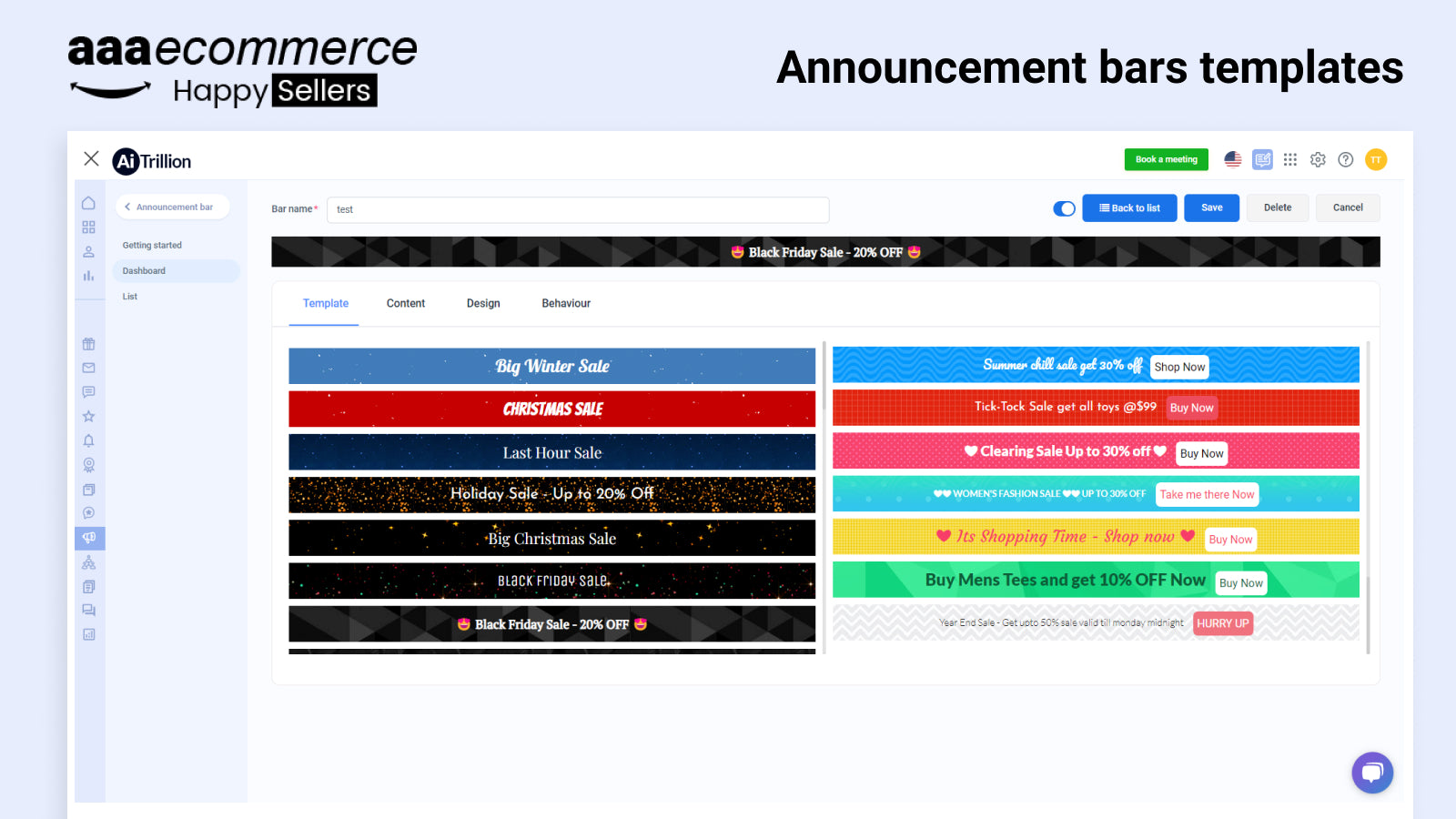The width and height of the screenshot is (1456, 819).
Task: Select the Christmas Sale template bar
Action: (551, 409)
